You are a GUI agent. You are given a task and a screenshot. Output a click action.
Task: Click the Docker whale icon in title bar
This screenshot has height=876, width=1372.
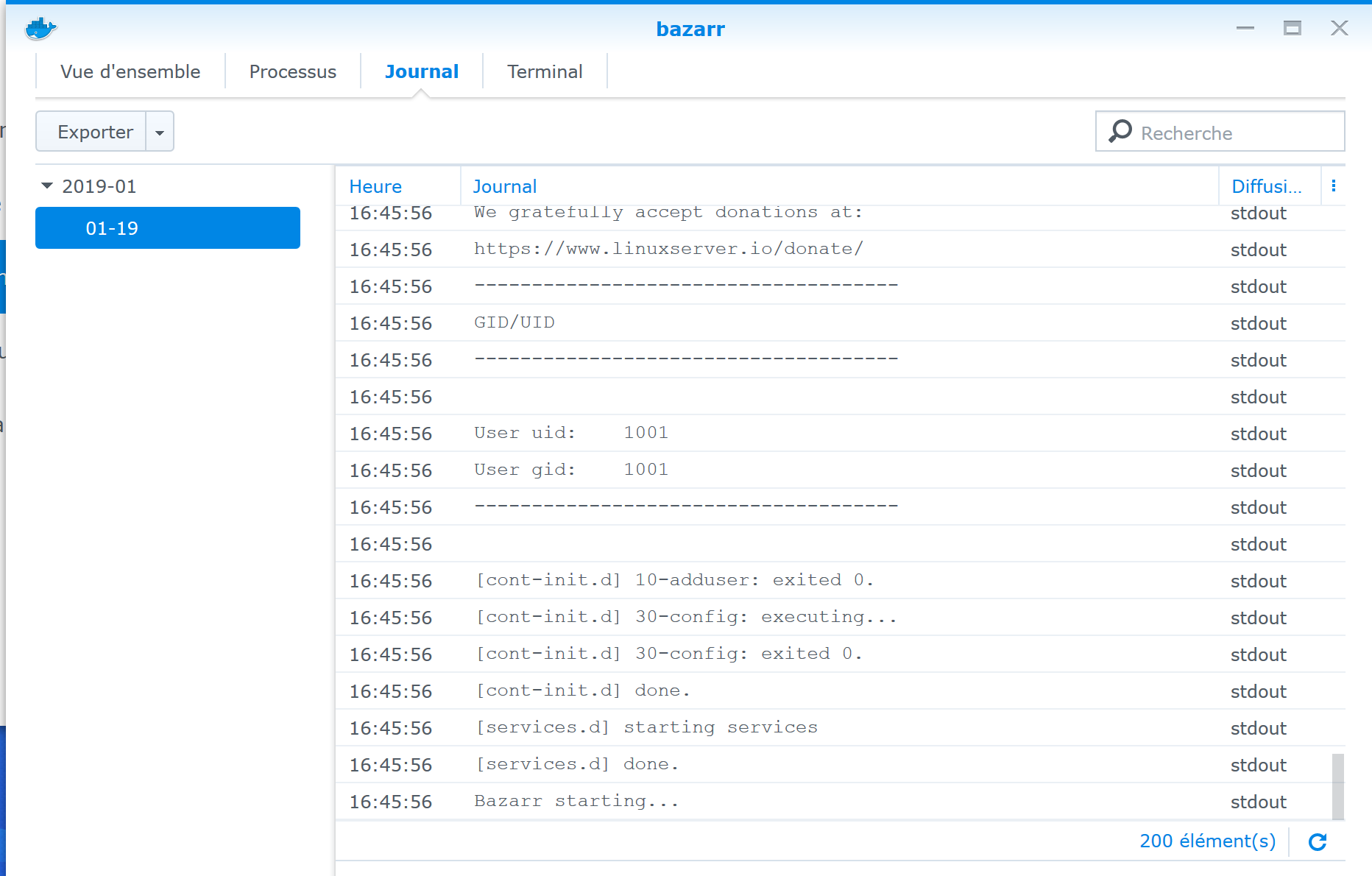pos(40,29)
